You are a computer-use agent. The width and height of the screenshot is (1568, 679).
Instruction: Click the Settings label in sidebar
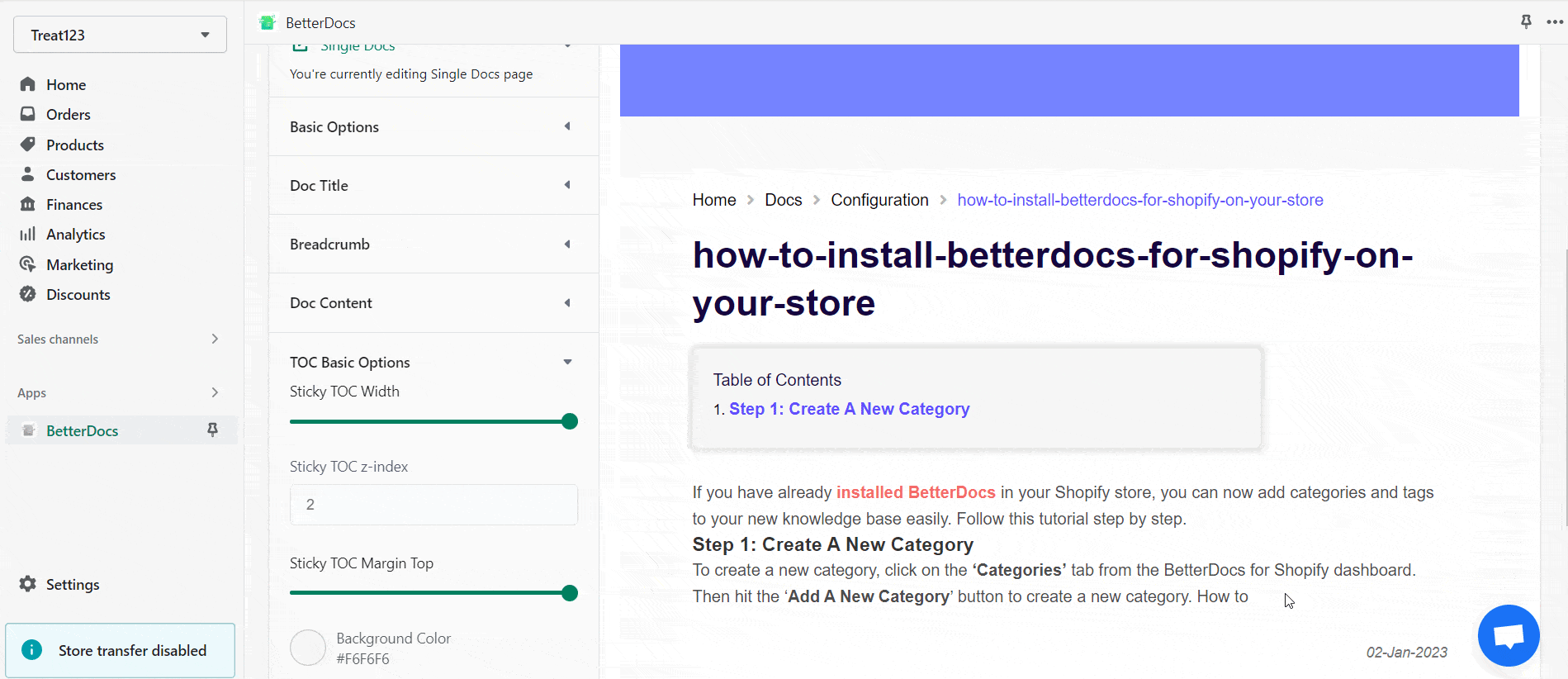[73, 584]
